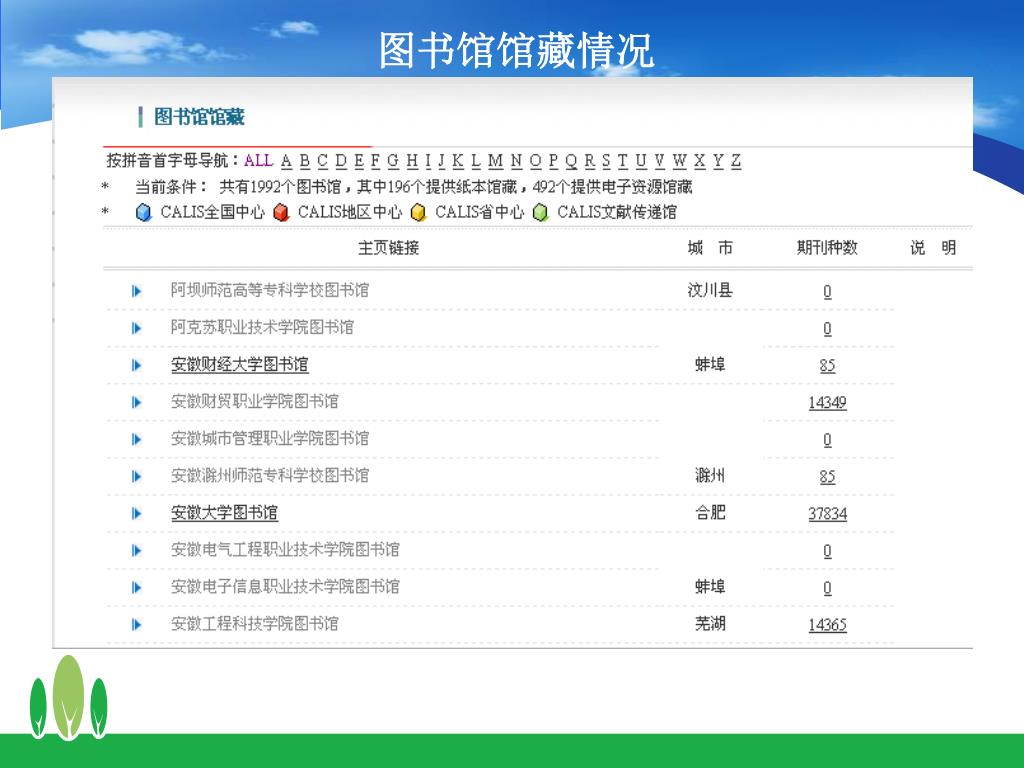Screen dimensions: 1024x768
Task: Click arrow icon beside 安徽财贸职业学院图书馆
Action: pyautogui.click(x=136, y=402)
